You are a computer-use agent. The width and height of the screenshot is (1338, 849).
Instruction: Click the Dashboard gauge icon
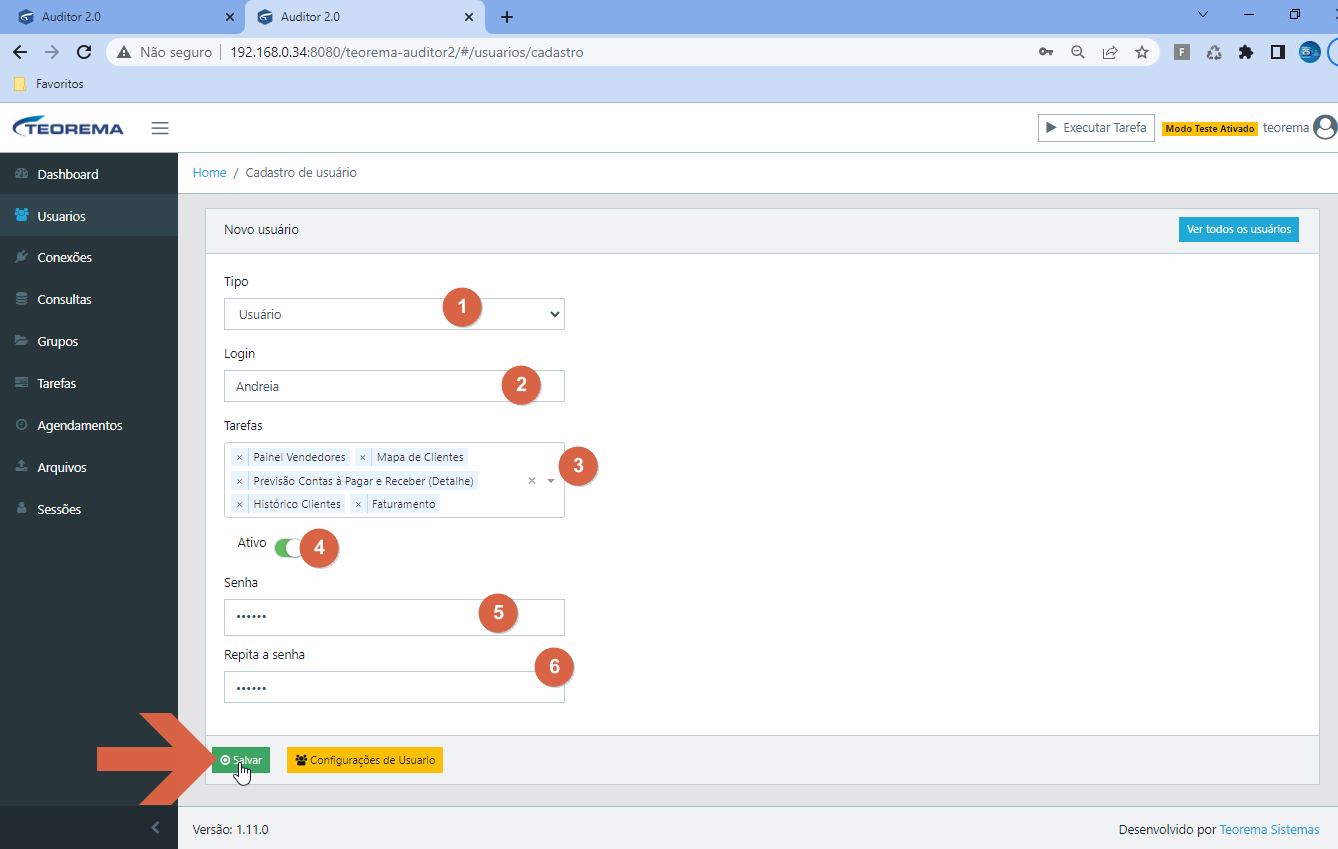click(x=22, y=174)
